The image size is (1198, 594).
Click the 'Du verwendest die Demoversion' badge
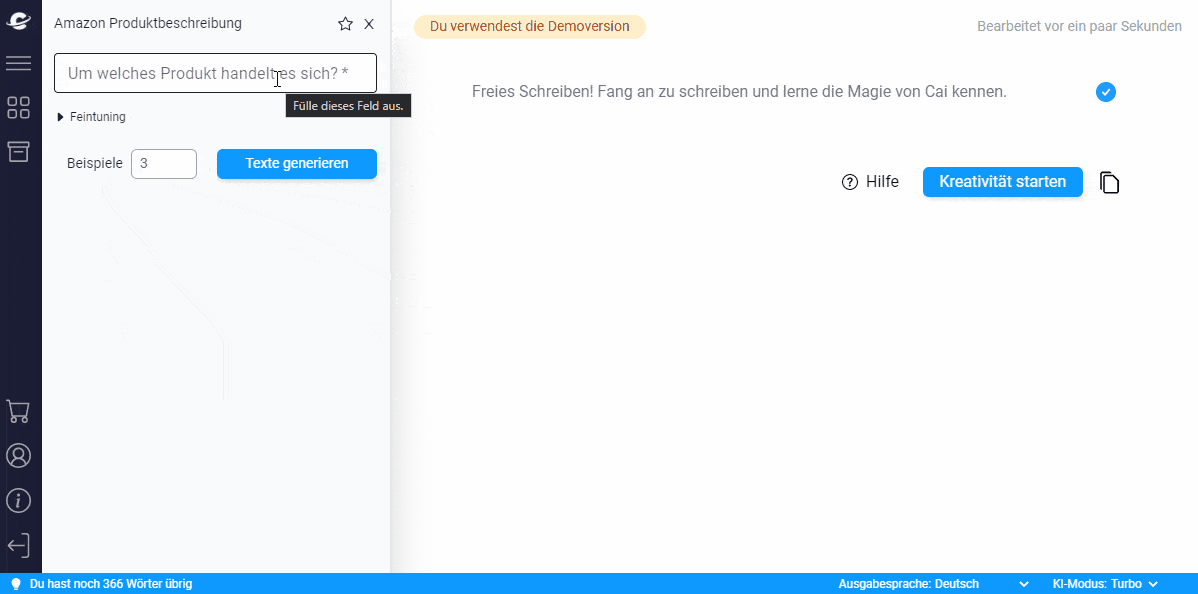click(529, 27)
